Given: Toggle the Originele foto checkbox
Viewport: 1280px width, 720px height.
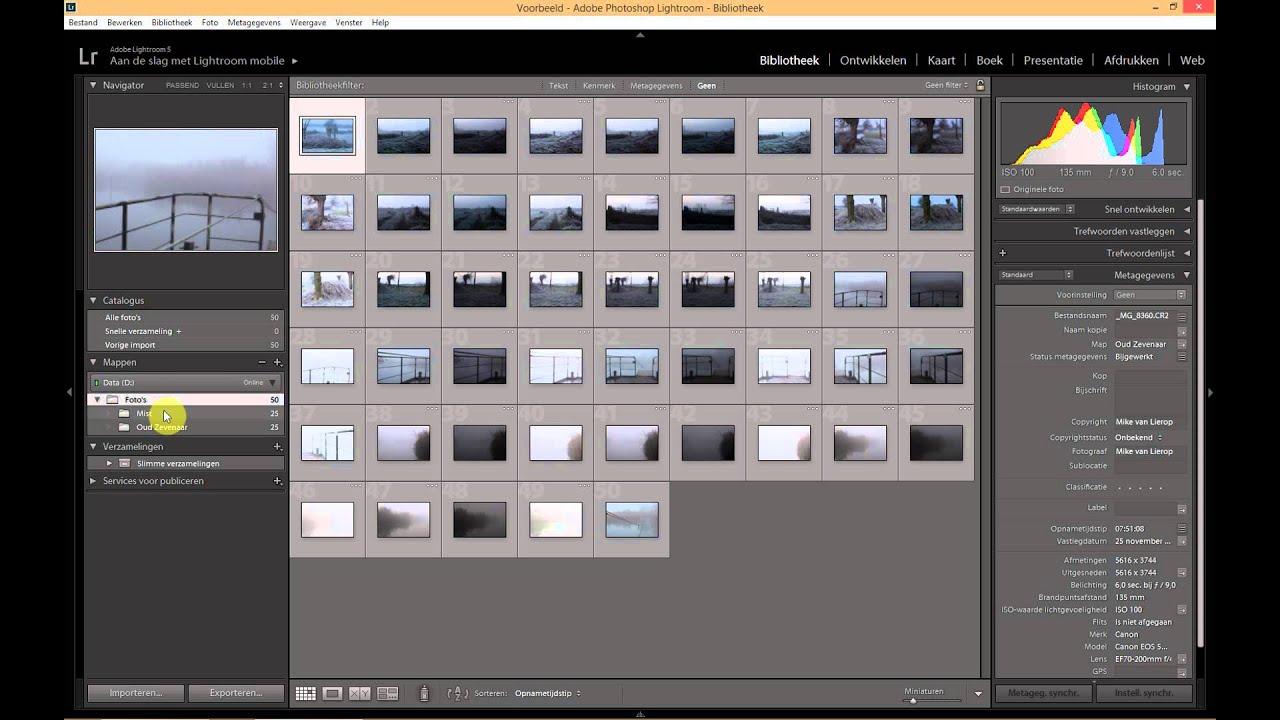Looking at the screenshot, I should pos(1005,189).
